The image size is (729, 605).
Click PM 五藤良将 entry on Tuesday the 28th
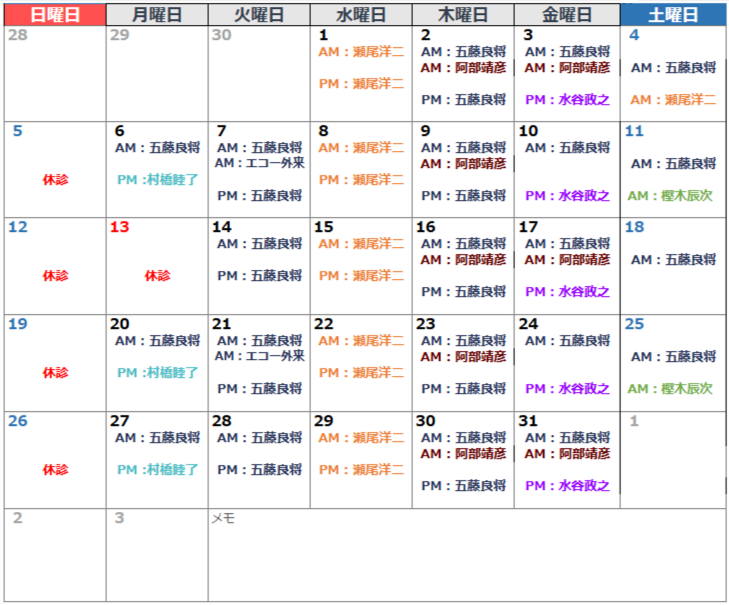point(259,469)
